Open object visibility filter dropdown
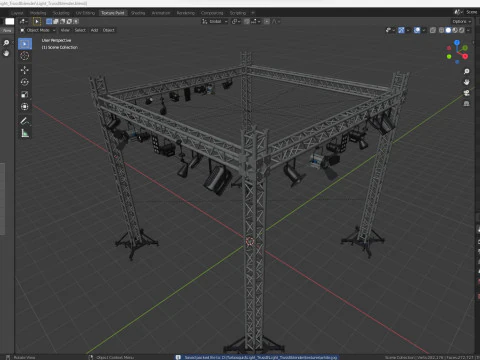This screenshot has height=360, width=480. pos(390,30)
